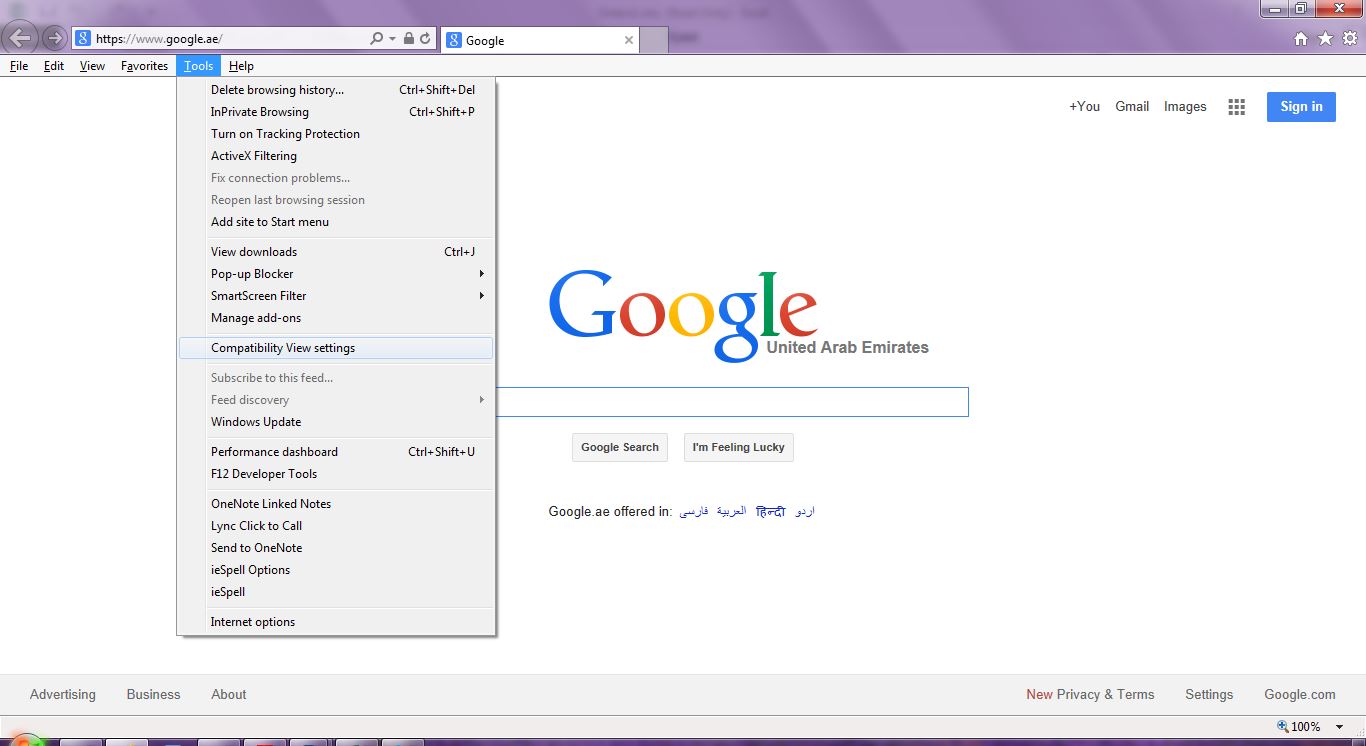Image resolution: width=1366 pixels, height=746 pixels.
Task: Open the Tools gear icon
Action: [x=1349, y=39]
